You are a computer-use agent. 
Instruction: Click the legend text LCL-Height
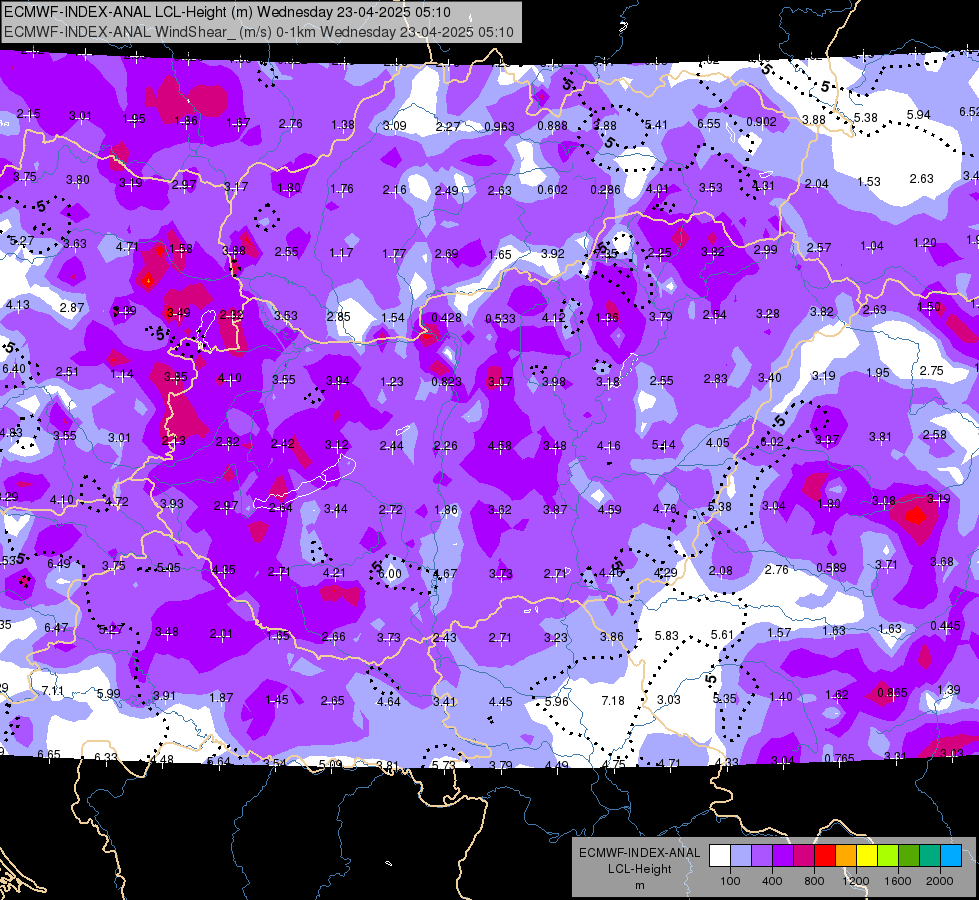(639, 869)
